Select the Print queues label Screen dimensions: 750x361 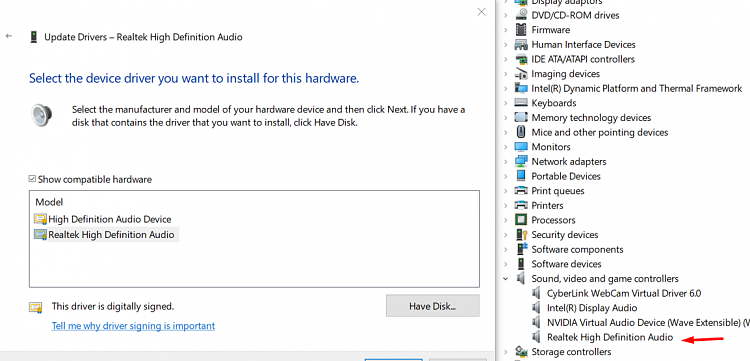(x=558, y=191)
